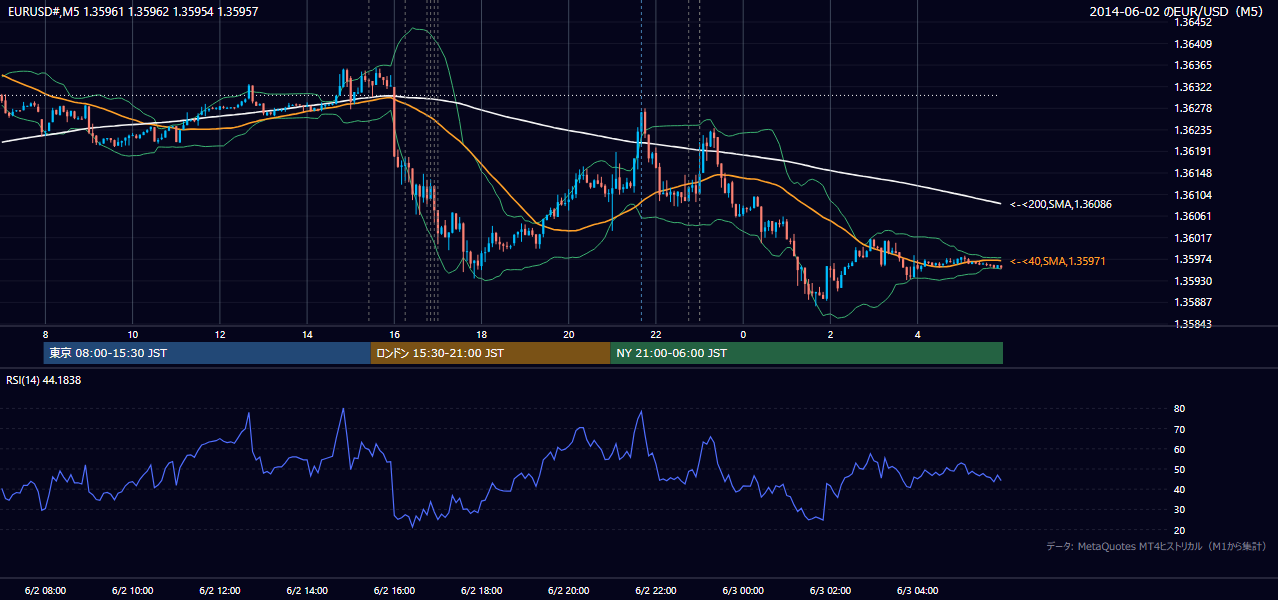Click price axis value 1.36452

click(x=1193, y=22)
